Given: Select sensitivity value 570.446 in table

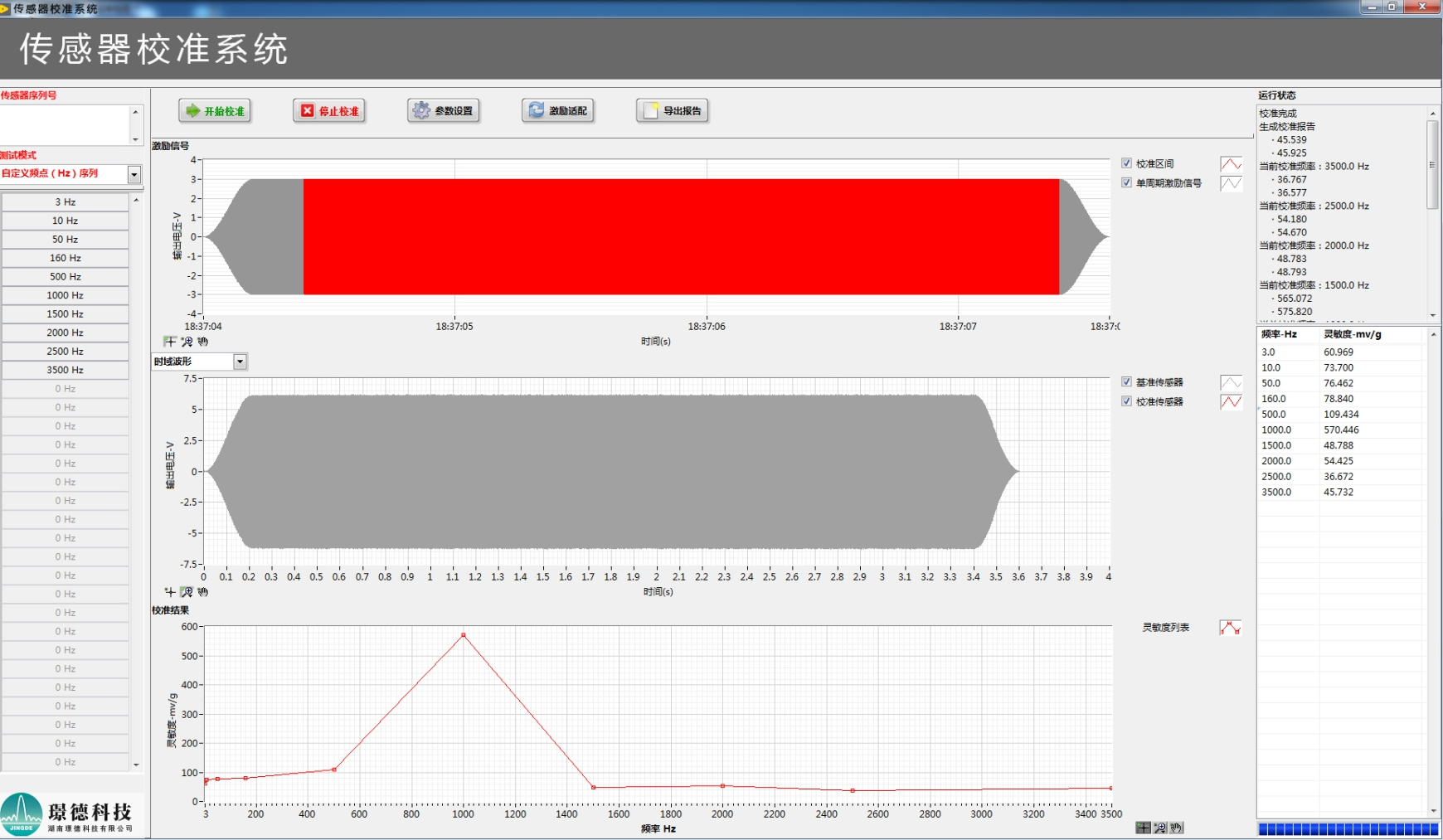Looking at the screenshot, I should (1341, 430).
